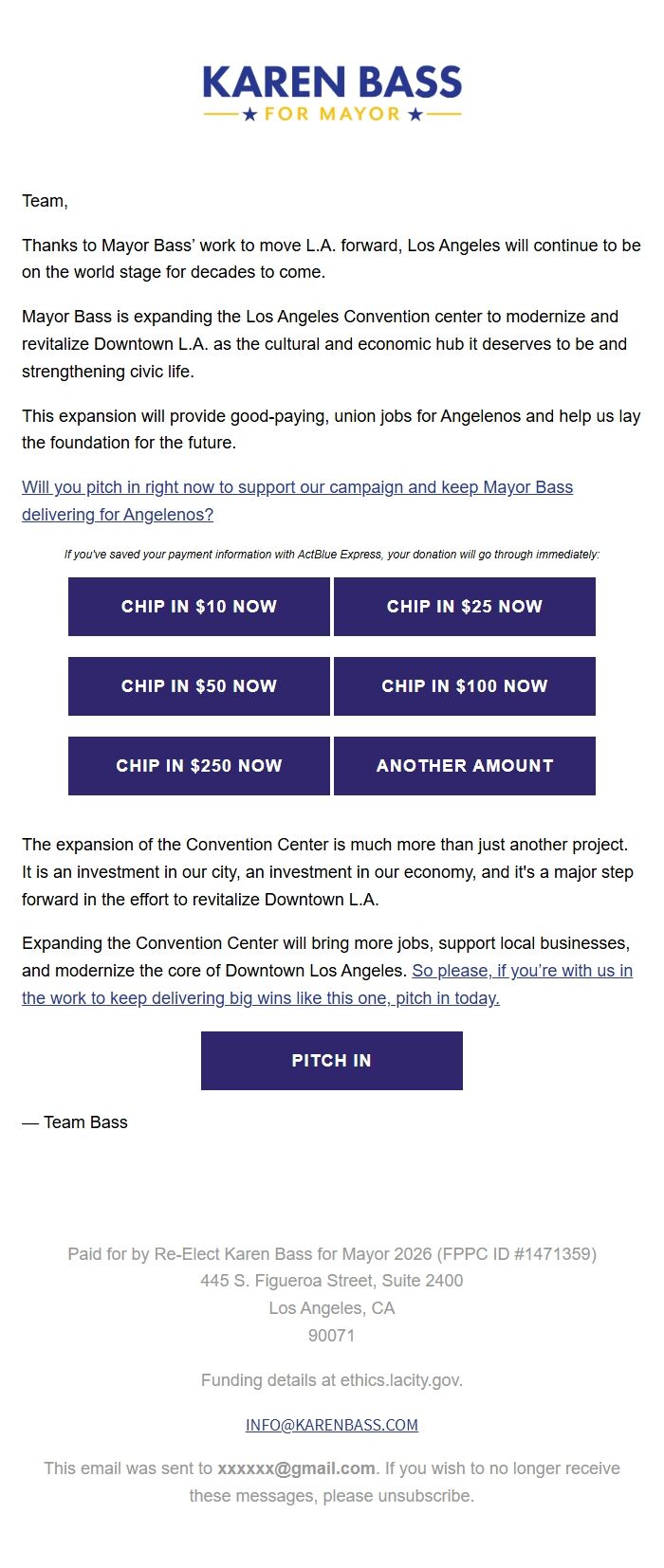Click the xxxxxx@gmail.com recipient address
This screenshot has width=664, height=1568.
coord(296,1468)
